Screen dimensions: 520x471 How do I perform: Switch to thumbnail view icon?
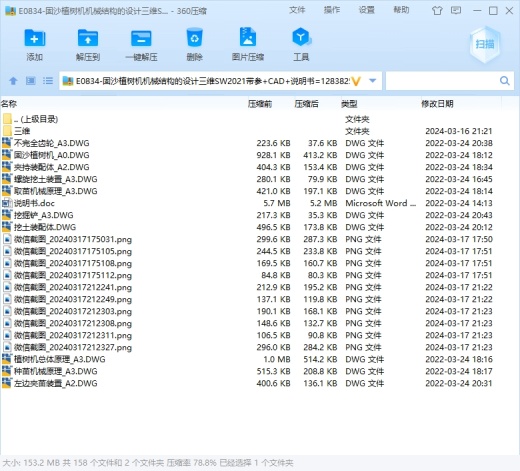coord(31,81)
